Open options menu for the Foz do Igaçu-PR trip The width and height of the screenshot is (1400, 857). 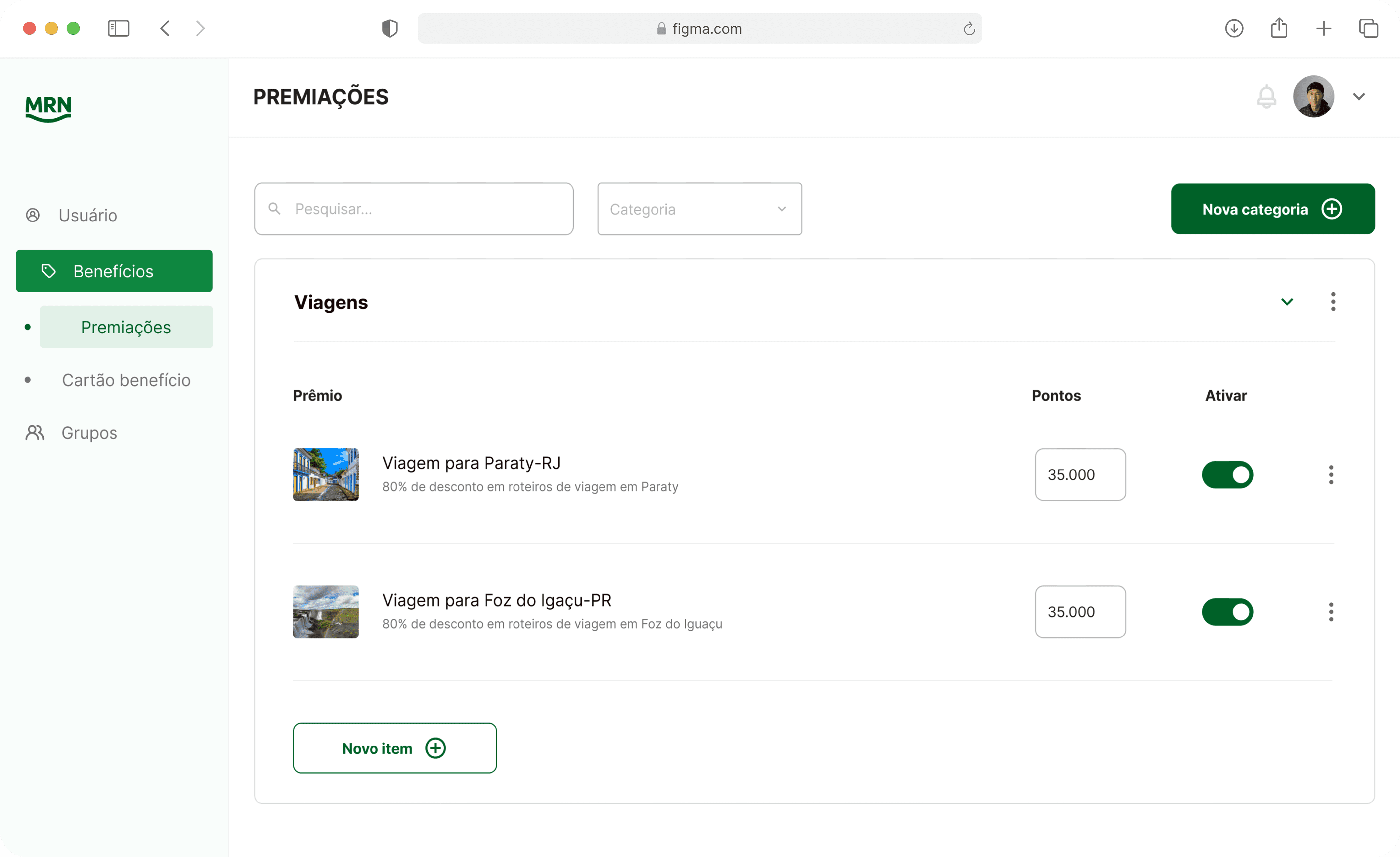coord(1331,612)
